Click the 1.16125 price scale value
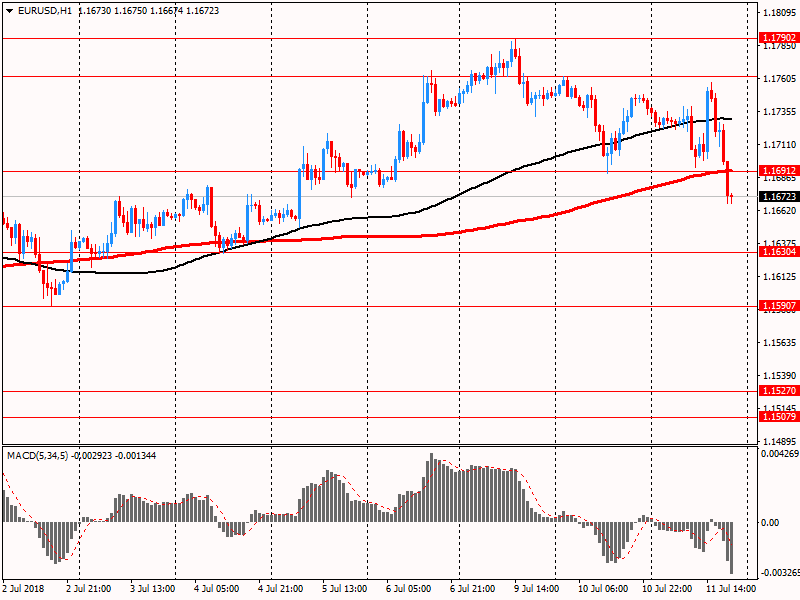The image size is (800, 600). [779, 277]
